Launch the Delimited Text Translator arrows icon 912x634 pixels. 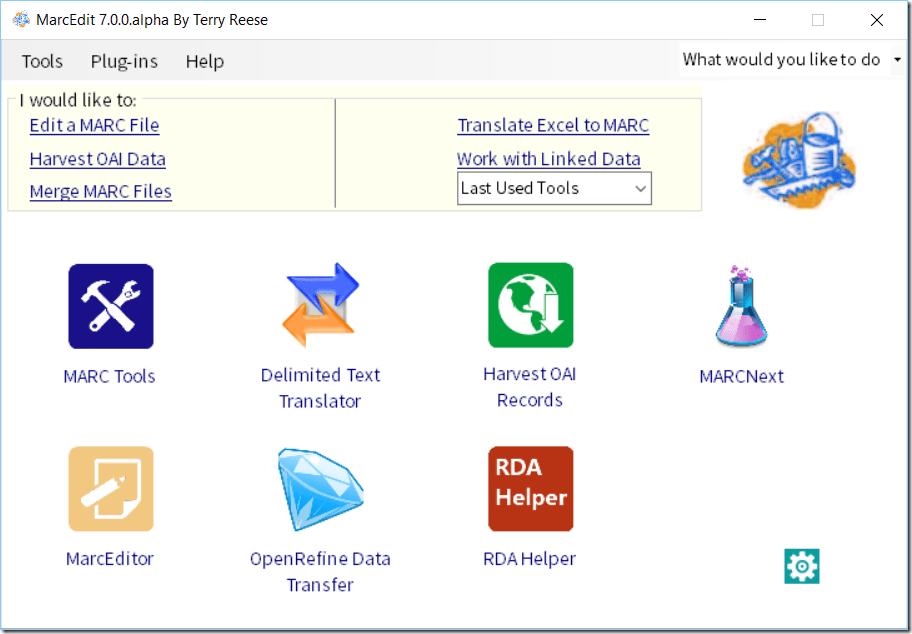[320, 305]
